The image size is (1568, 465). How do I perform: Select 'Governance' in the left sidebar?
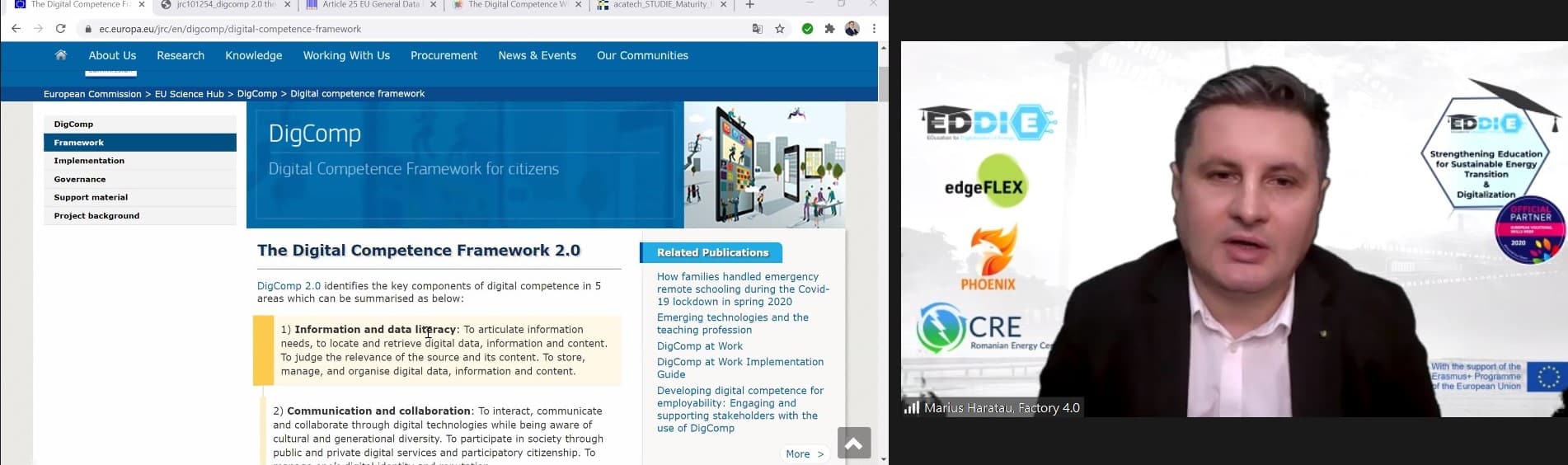140,179
